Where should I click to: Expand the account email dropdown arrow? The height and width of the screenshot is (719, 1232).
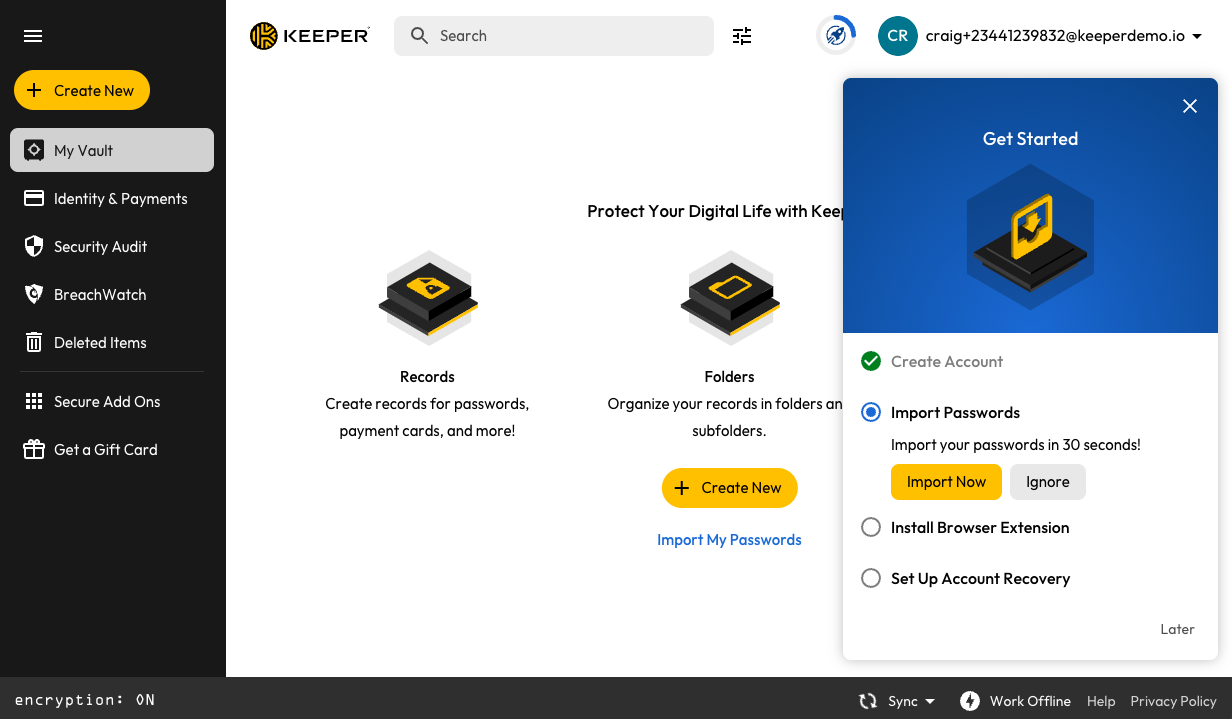click(1197, 36)
